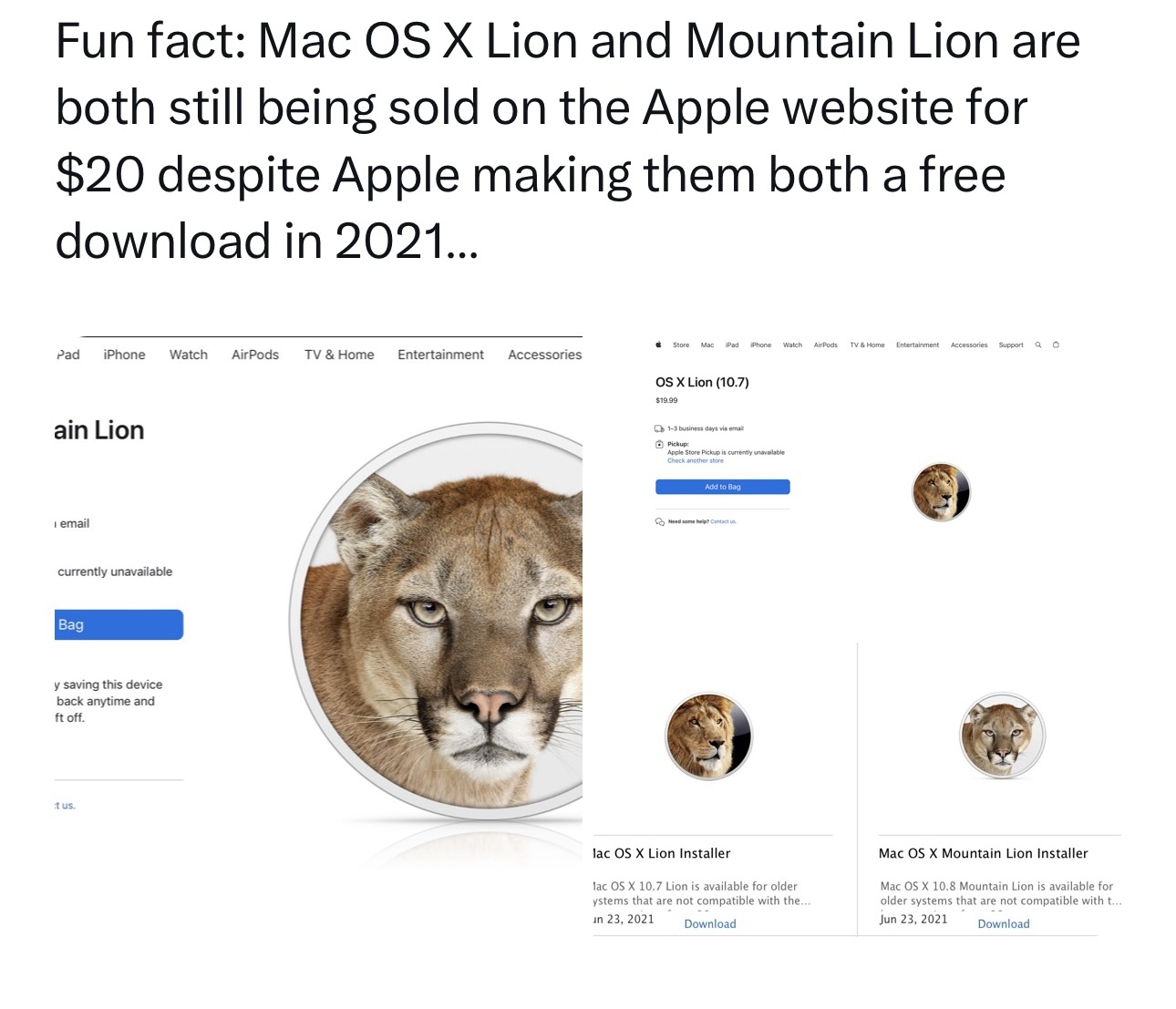Open the Support menu in small Apple nav
This screenshot has height=1009, width=1176.
1011,345
